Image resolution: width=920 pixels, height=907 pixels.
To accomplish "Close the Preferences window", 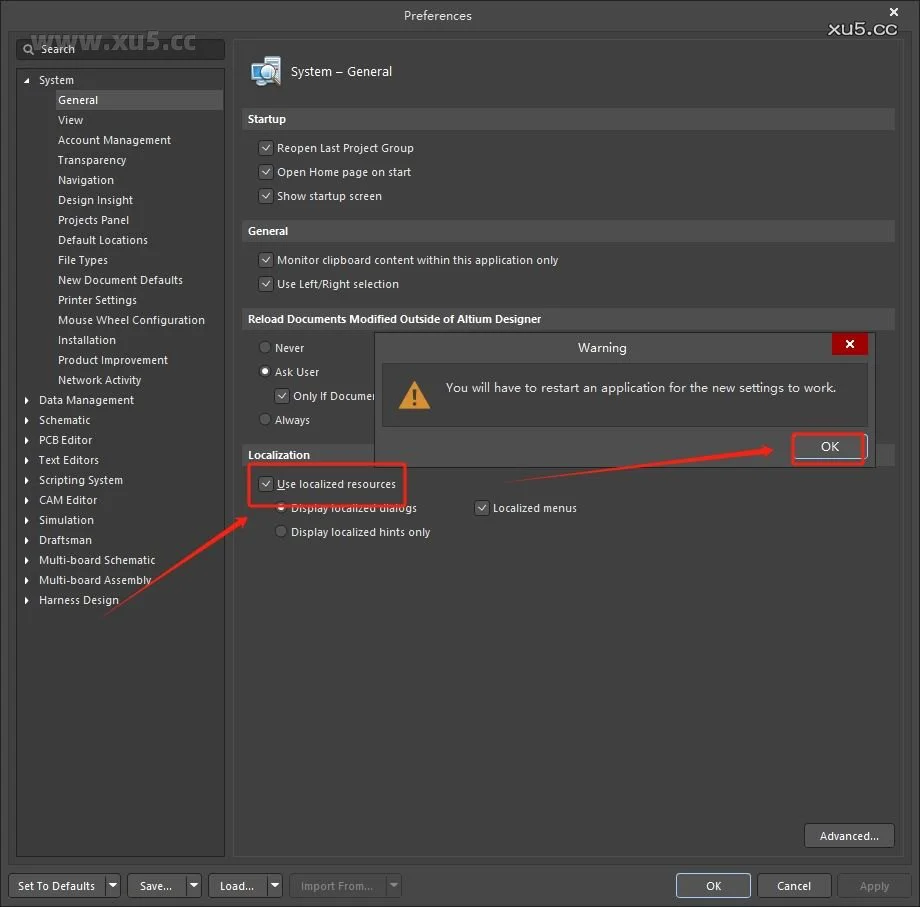I will pos(893,12).
